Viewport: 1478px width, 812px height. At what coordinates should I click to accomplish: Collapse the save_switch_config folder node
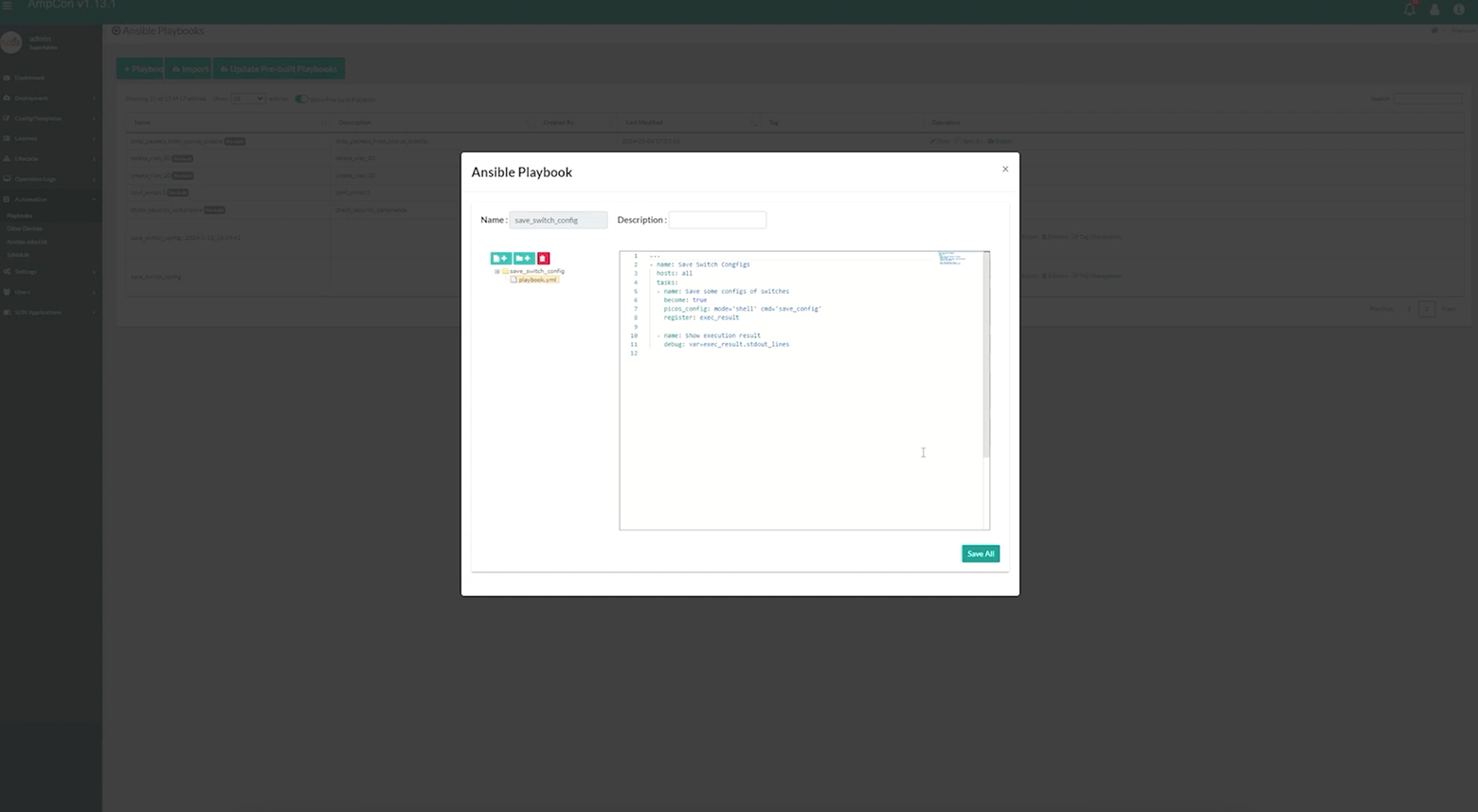tap(496, 271)
